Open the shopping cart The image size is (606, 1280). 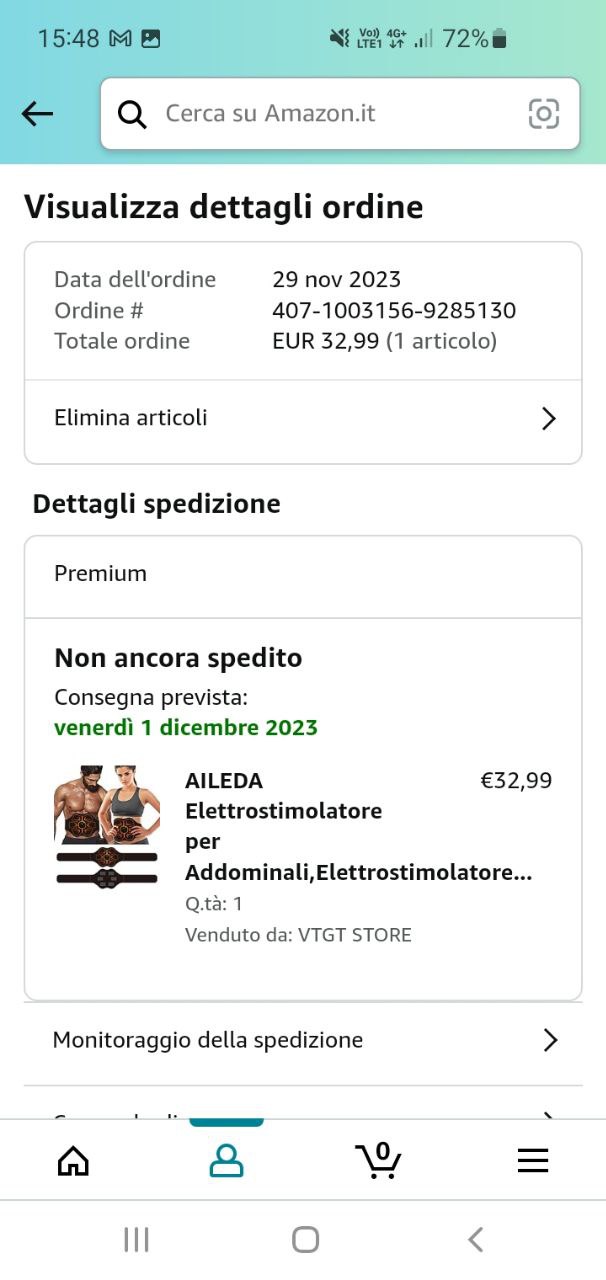tap(378, 1160)
